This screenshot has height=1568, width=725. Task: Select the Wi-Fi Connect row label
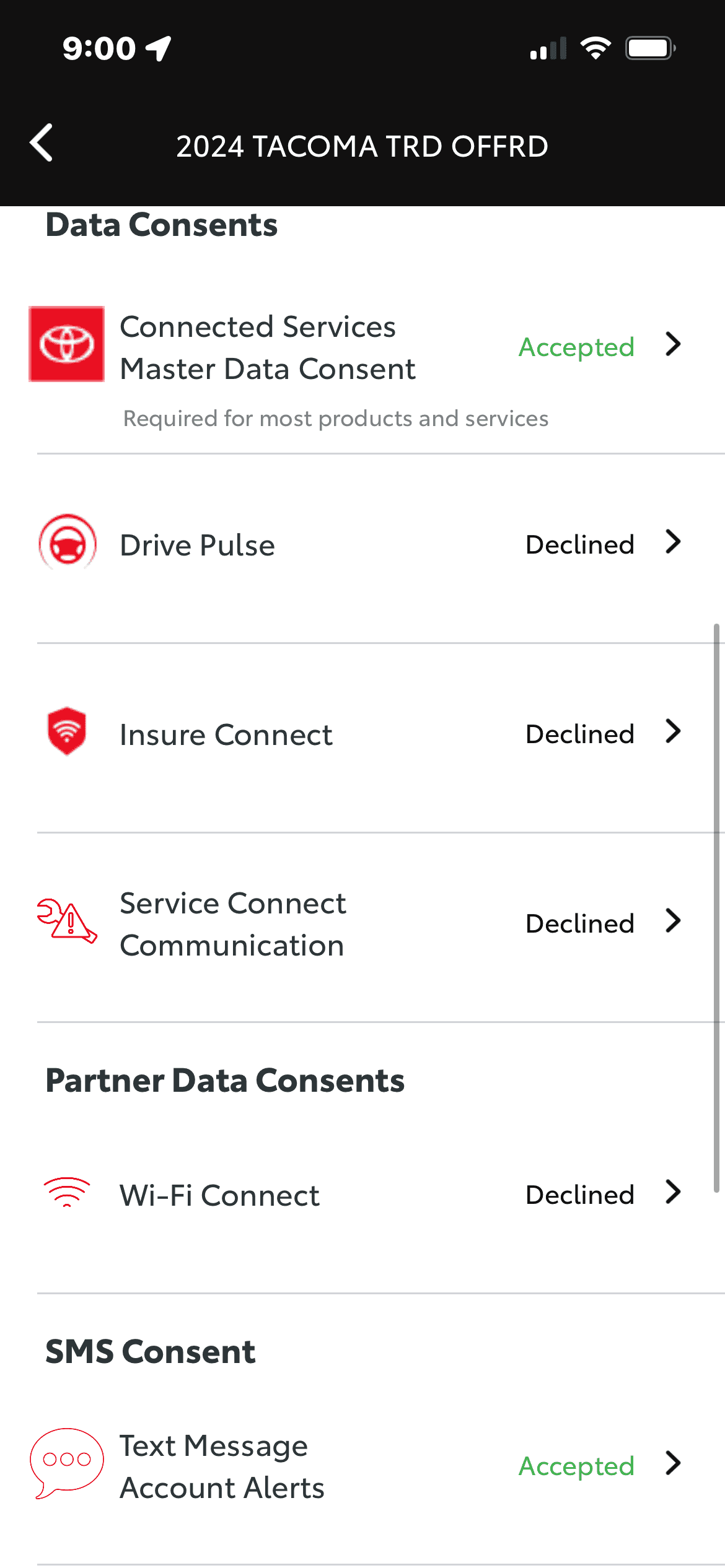[219, 1195]
